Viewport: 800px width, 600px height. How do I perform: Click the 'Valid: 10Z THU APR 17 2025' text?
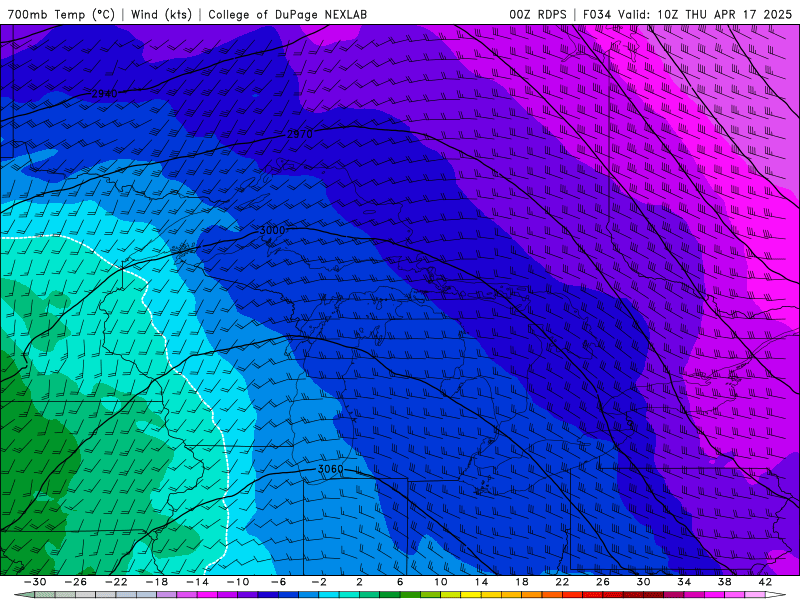(705, 14)
